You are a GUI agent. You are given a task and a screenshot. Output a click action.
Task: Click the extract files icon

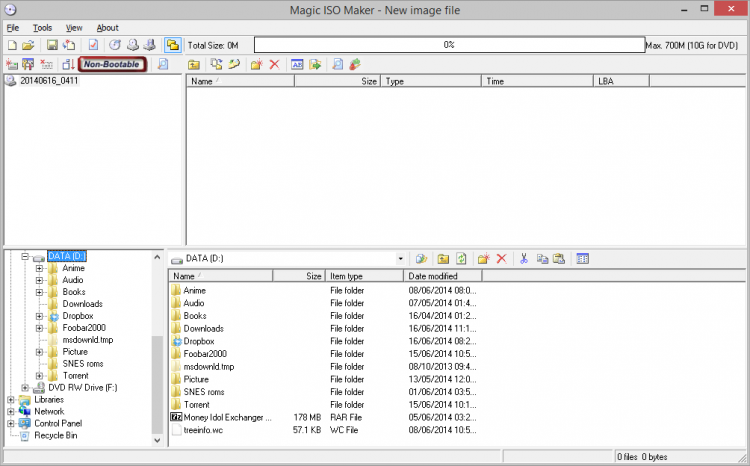[315, 64]
